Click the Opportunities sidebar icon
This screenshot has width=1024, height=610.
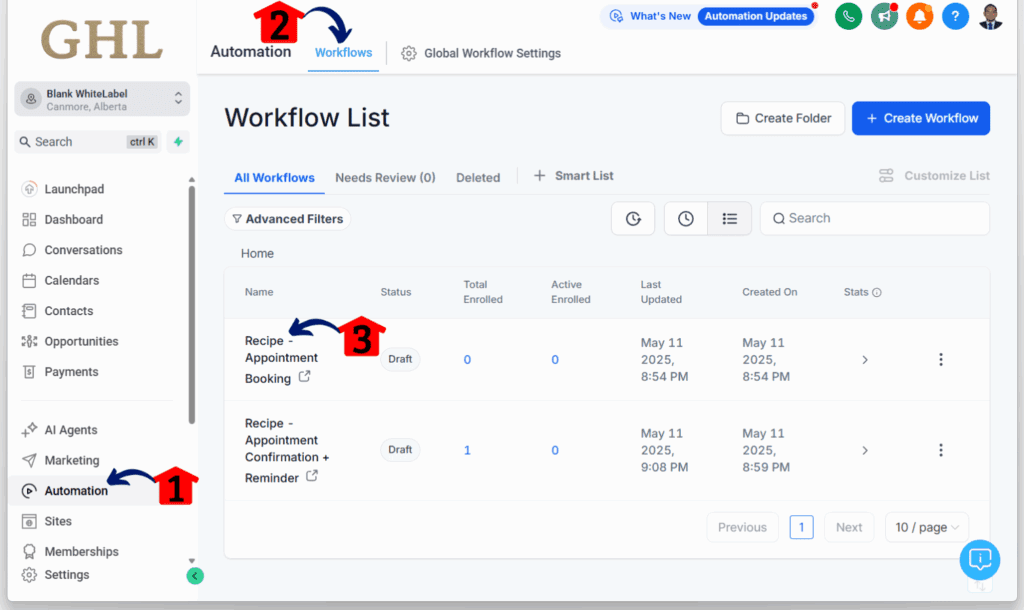pyautogui.click(x=29, y=342)
